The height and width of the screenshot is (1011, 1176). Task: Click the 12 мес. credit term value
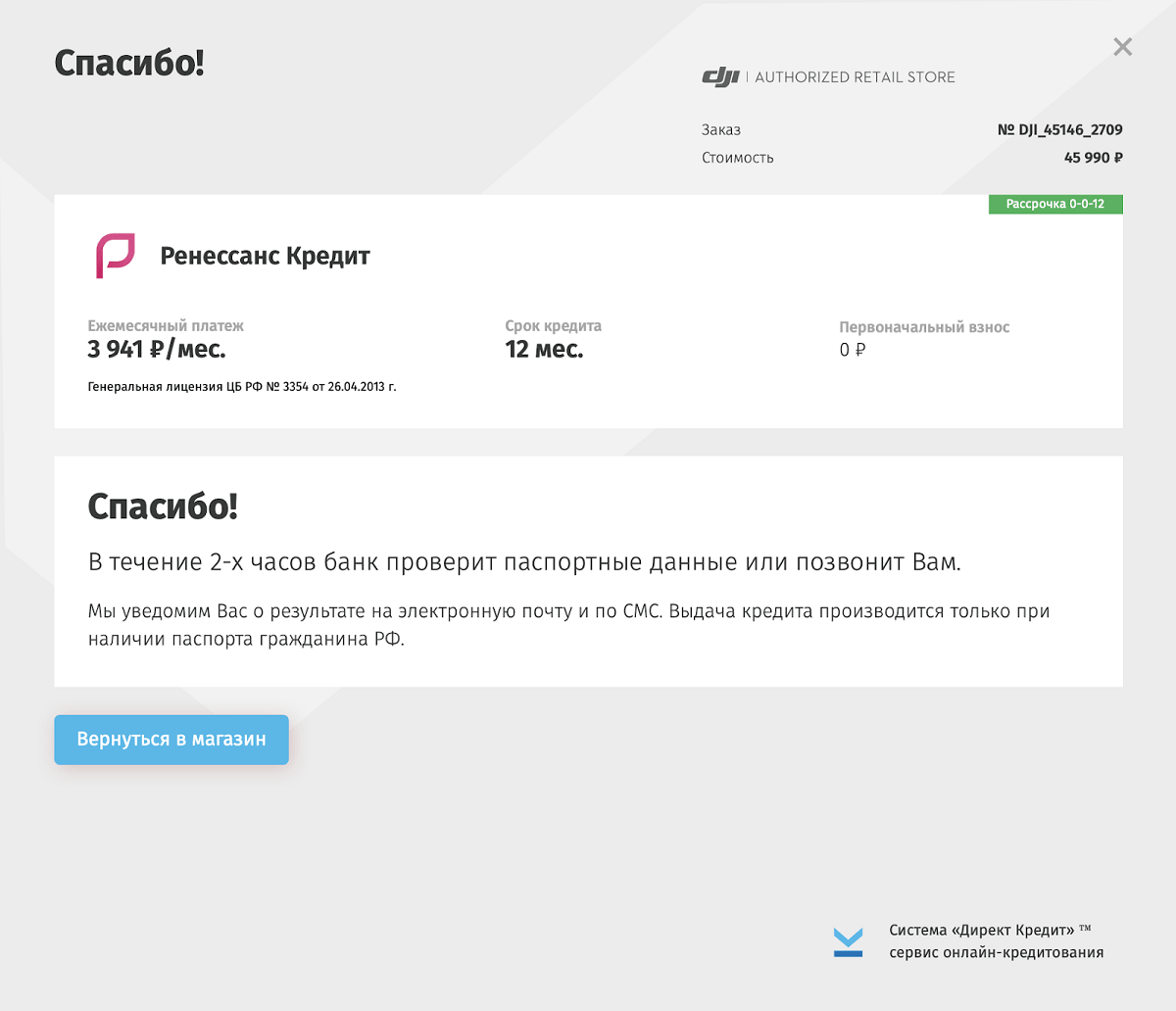tap(544, 350)
